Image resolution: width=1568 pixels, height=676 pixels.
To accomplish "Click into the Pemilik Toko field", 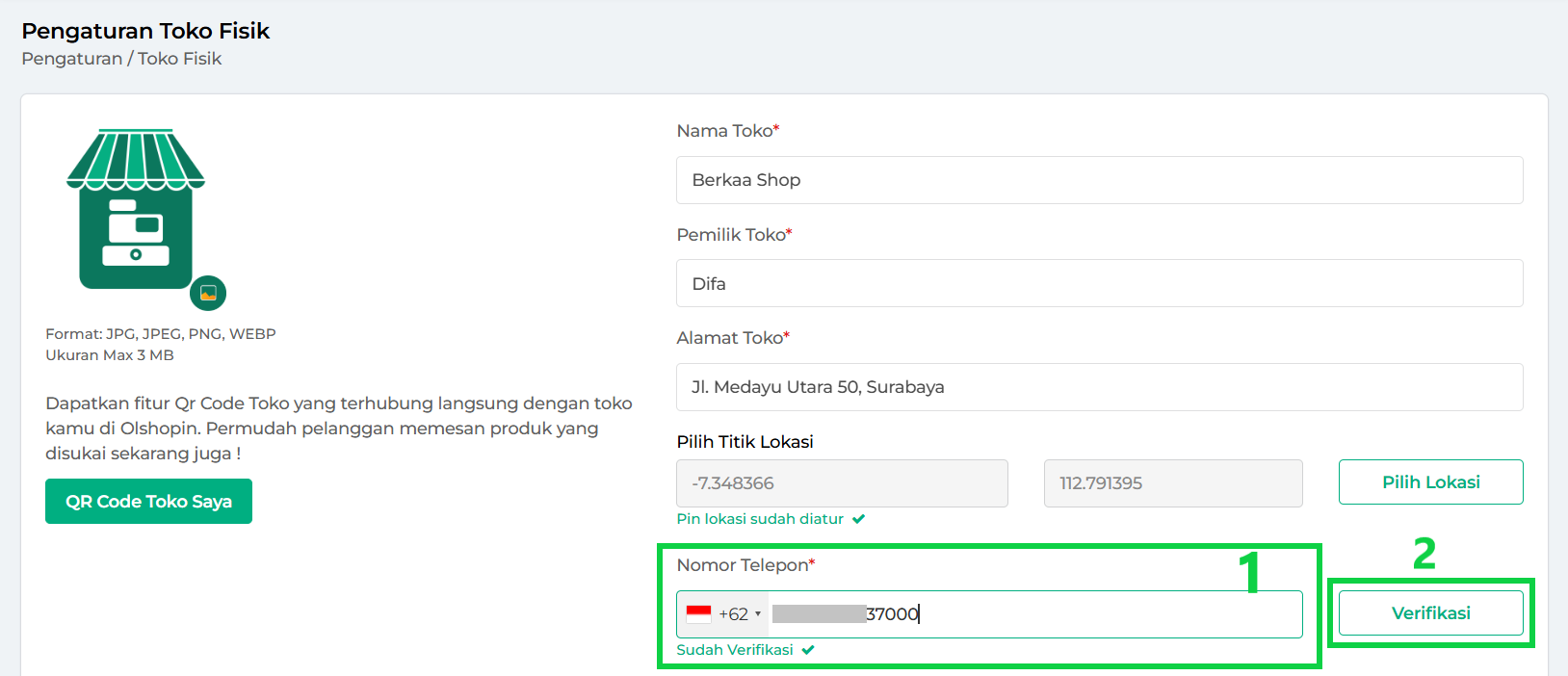I will click(x=1099, y=283).
